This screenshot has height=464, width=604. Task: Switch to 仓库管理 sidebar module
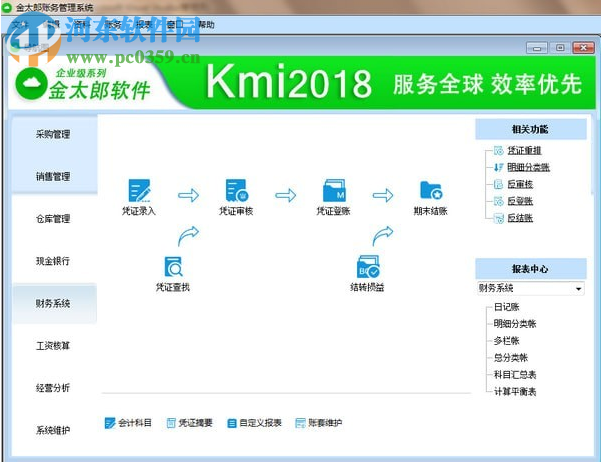tap(54, 219)
